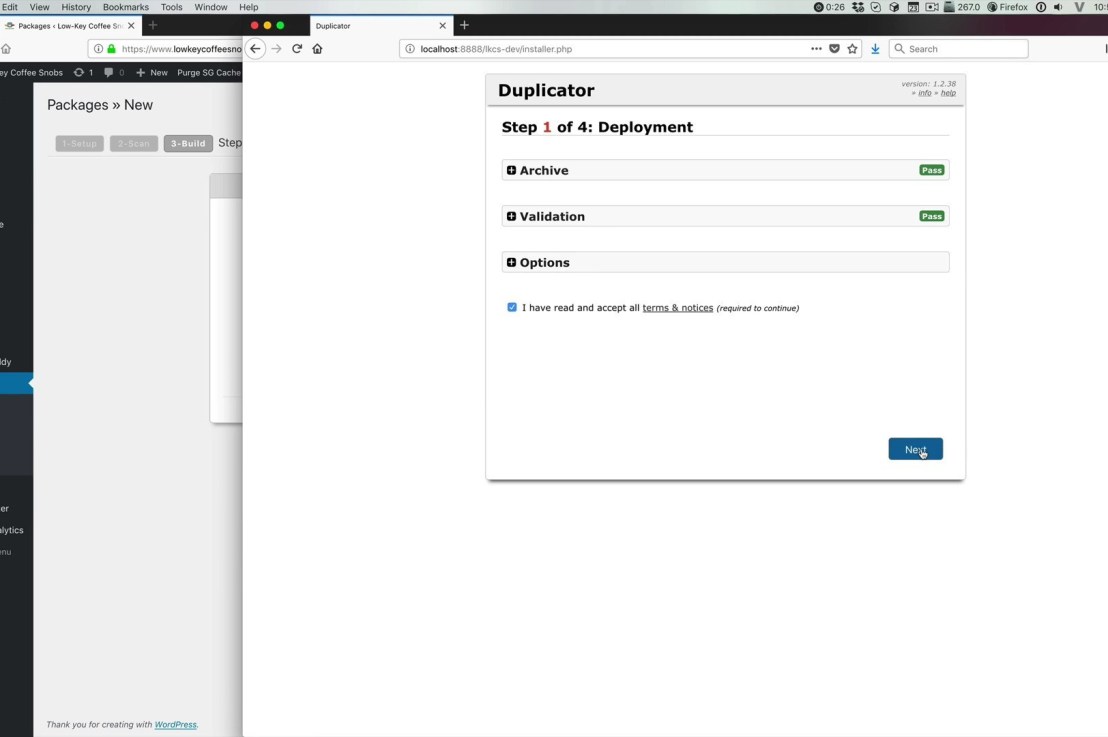1108x737 pixels.
Task: Click the Next button
Action: (x=915, y=448)
